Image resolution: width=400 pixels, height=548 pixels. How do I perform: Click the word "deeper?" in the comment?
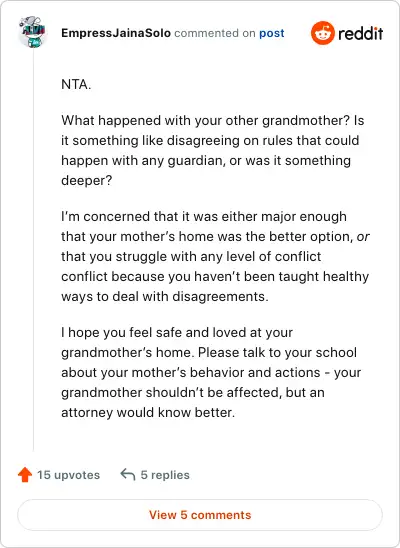tap(87, 181)
